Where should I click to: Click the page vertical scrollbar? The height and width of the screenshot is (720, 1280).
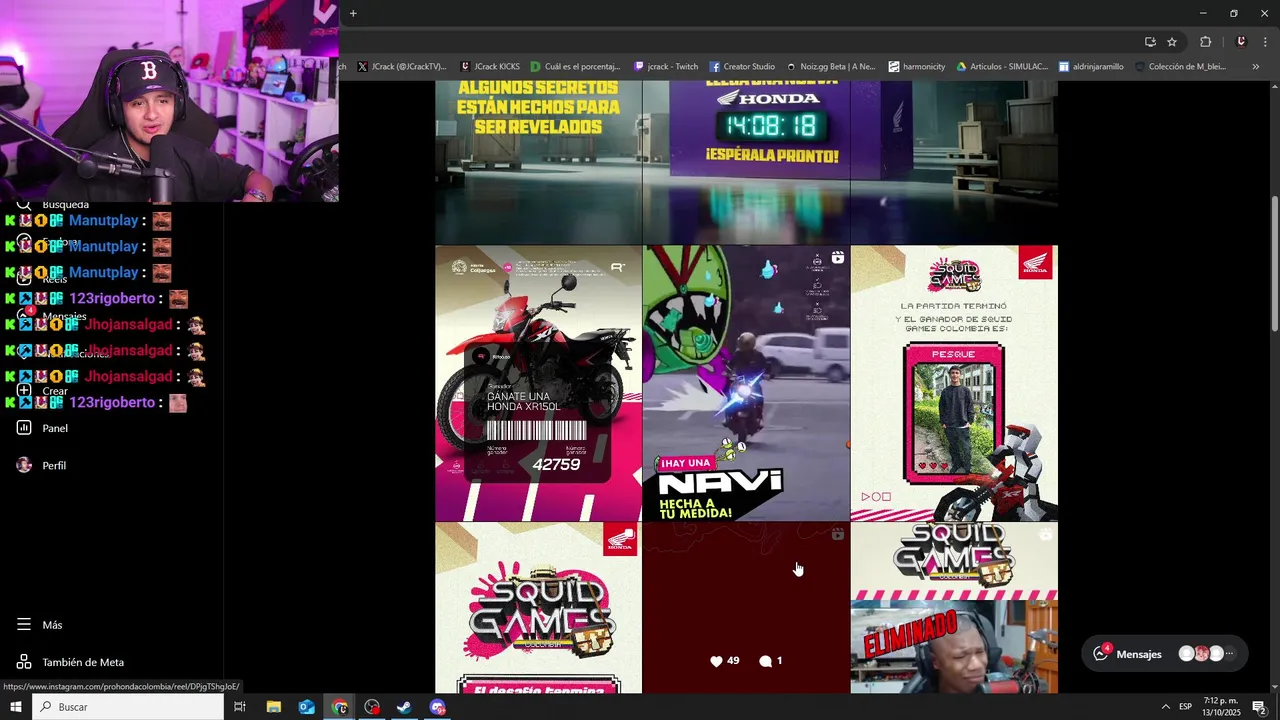(x=1274, y=265)
